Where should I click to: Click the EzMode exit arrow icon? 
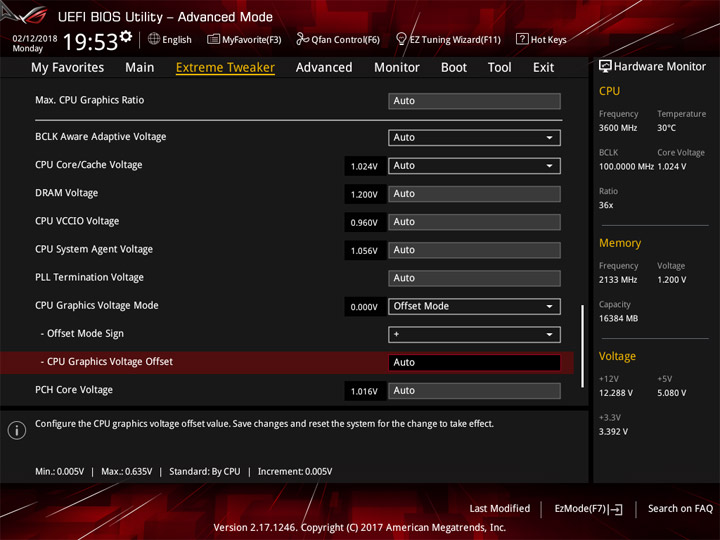tap(616, 509)
